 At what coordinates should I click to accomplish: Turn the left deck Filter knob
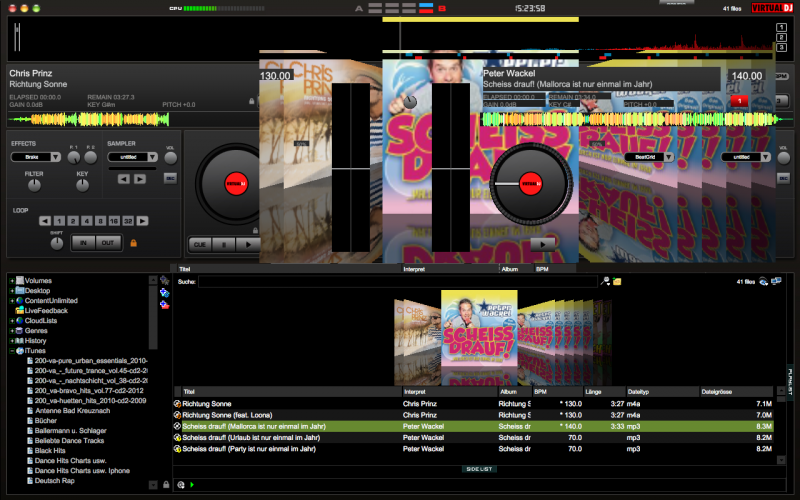(x=34, y=185)
